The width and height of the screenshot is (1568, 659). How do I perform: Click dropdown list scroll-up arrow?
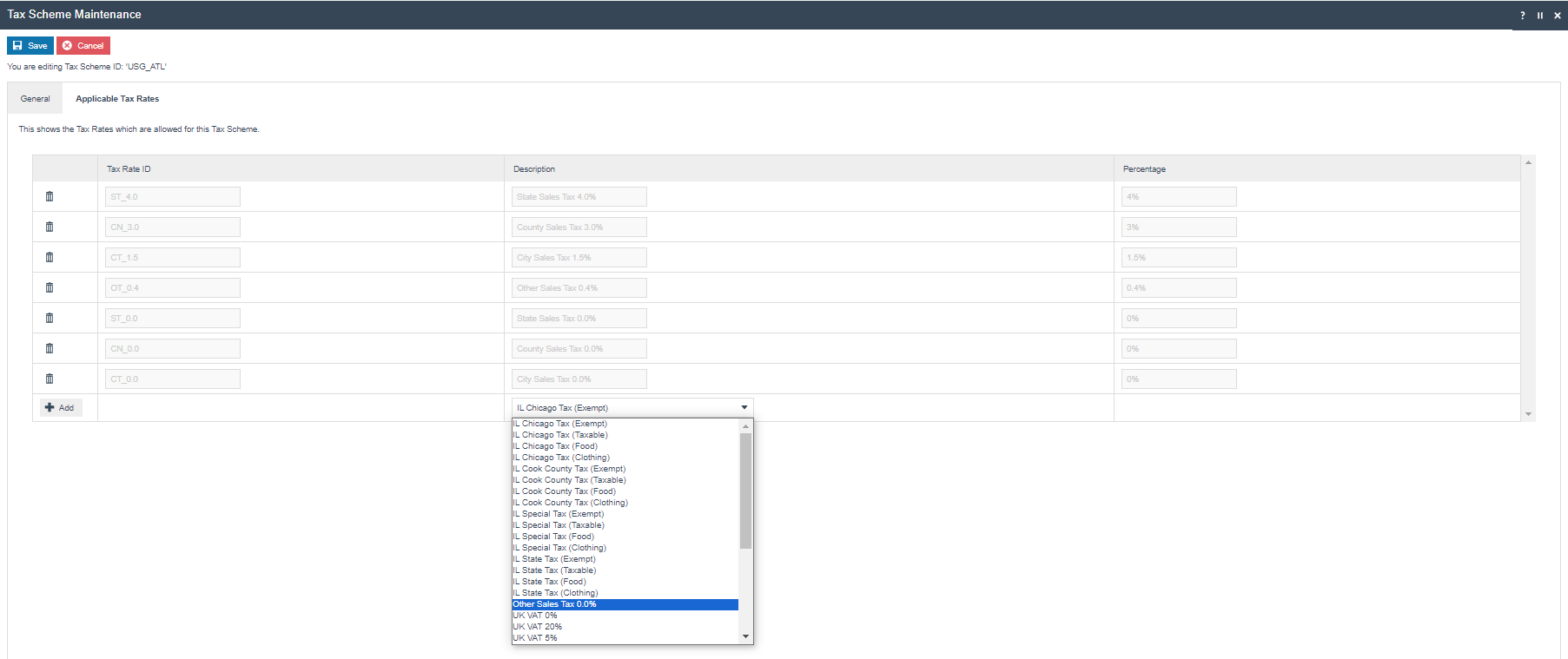point(745,426)
